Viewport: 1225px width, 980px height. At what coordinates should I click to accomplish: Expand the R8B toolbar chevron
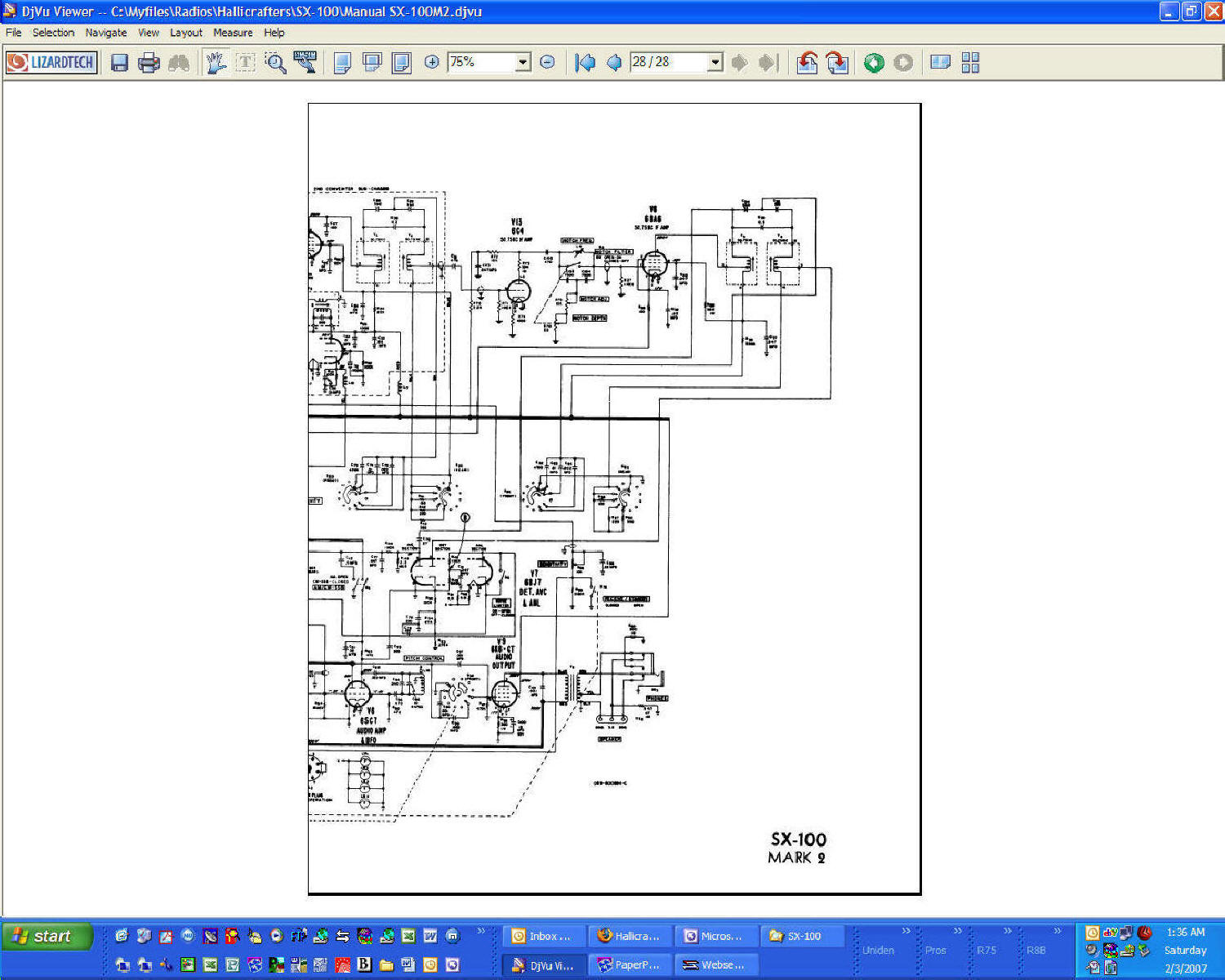click(x=1058, y=931)
